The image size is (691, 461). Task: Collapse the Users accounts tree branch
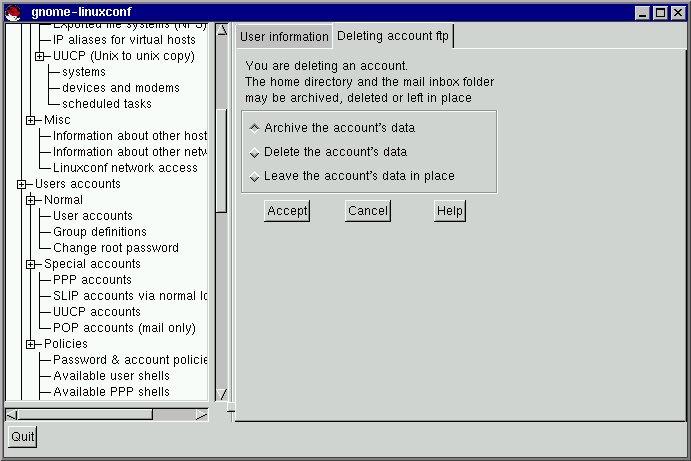[21, 184]
